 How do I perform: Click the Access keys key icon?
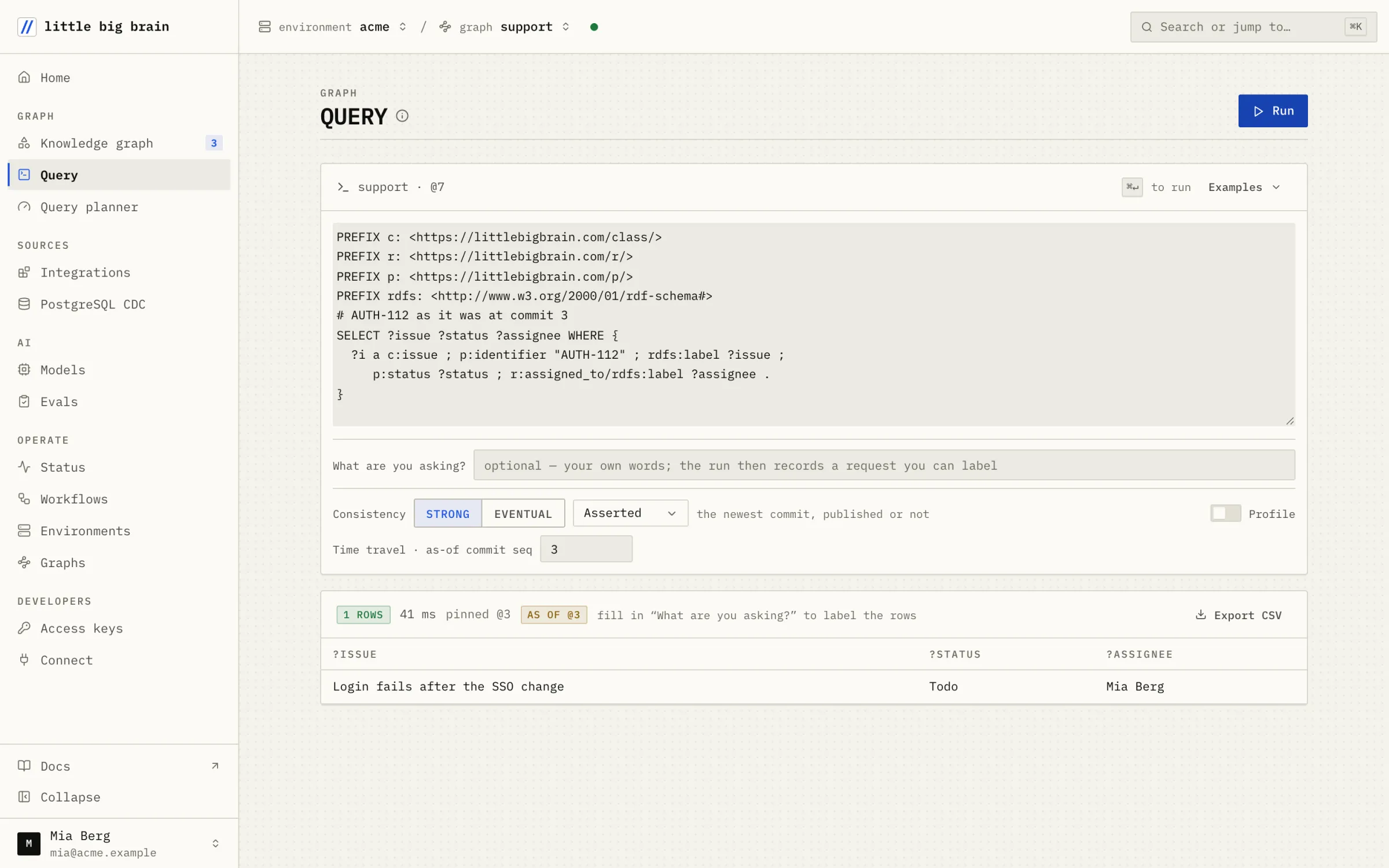24,628
